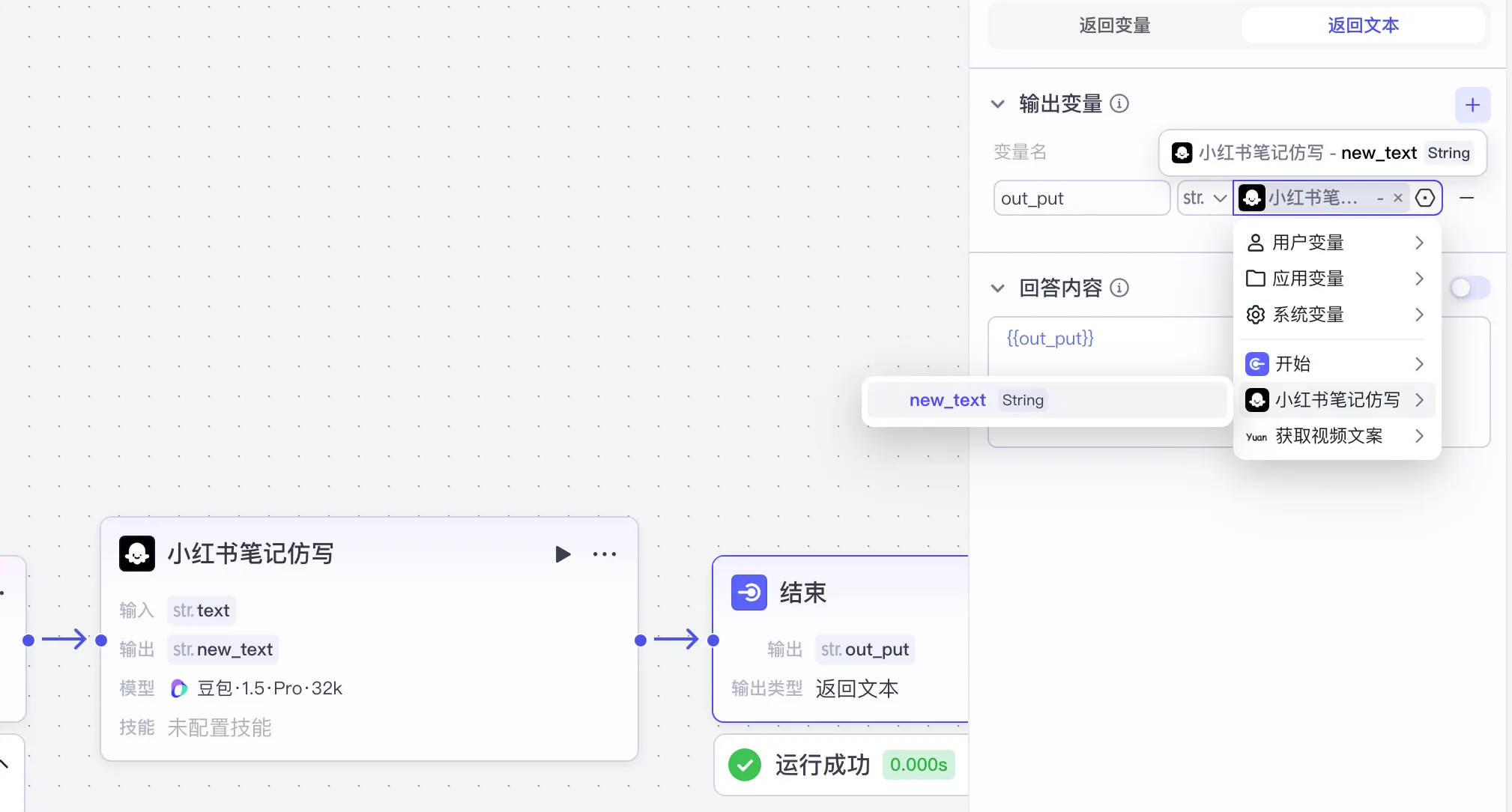
Task: Click info icon next to 输出变量
Action: pos(1119,103)
